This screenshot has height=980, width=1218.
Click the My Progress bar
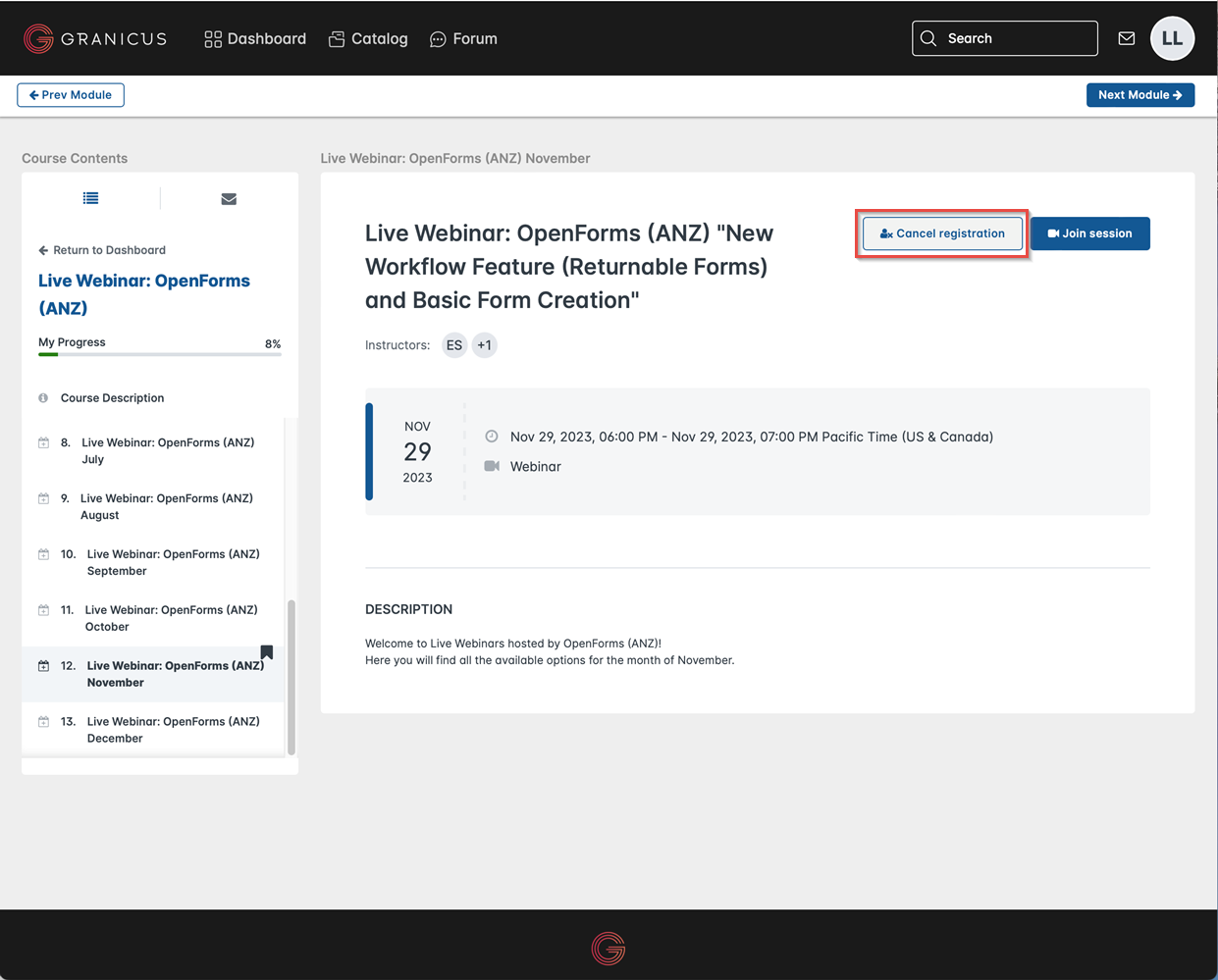159,354
